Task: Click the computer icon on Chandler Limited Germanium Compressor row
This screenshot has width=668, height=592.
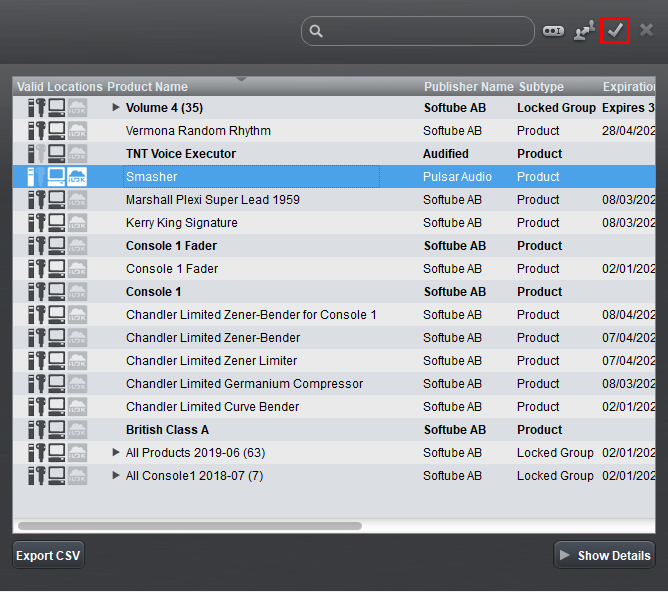Action: pos(56,383)
